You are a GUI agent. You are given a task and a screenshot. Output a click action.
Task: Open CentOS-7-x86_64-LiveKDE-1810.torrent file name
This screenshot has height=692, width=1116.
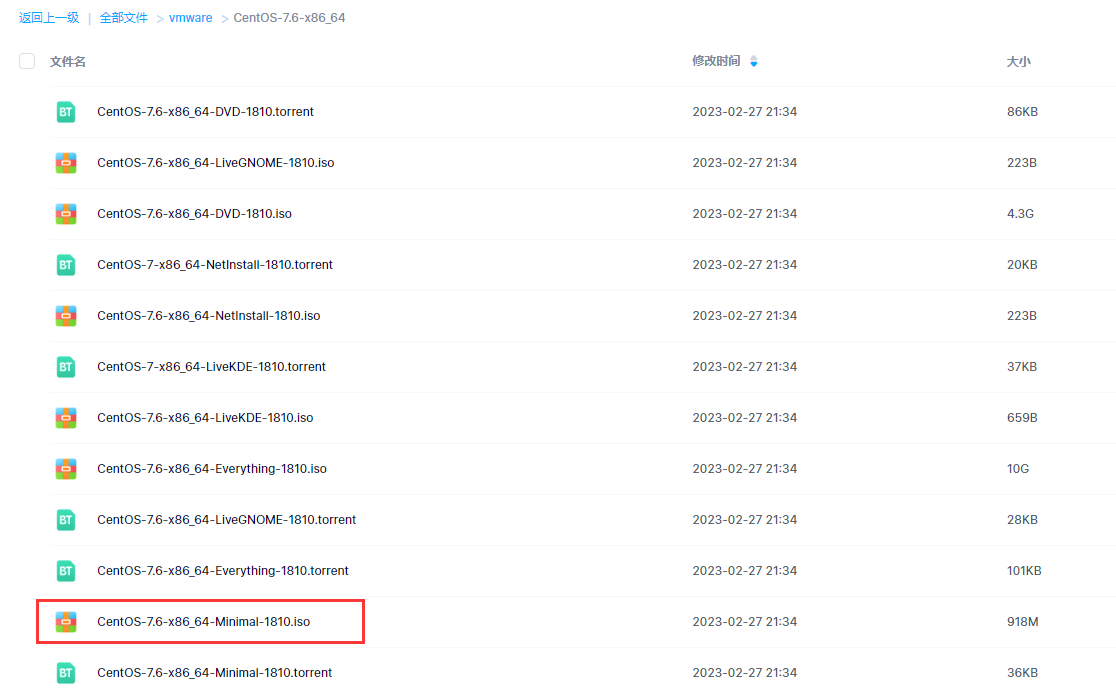[x=211, y=367]
